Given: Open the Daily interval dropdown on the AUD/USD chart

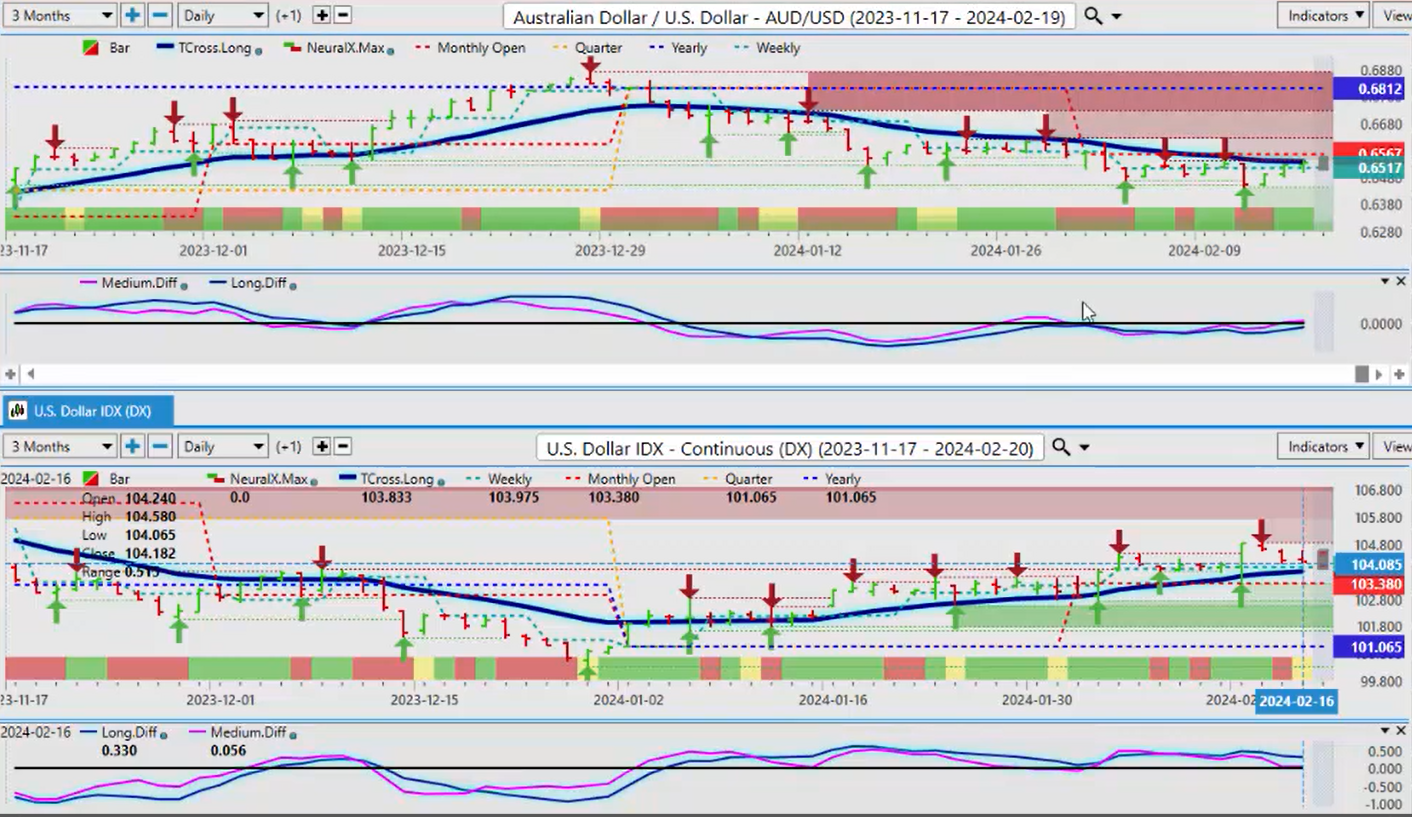Looking at the screenshot, I should click(x=223, y=15).
